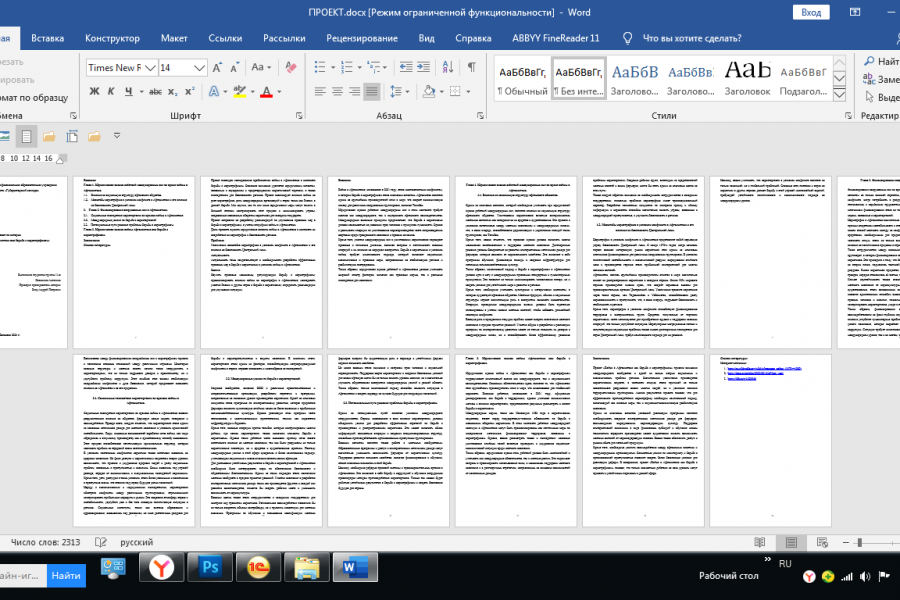This screenshot has width=900, height=600.
Task: Switch to print layout view
Action: coord(791,542)
